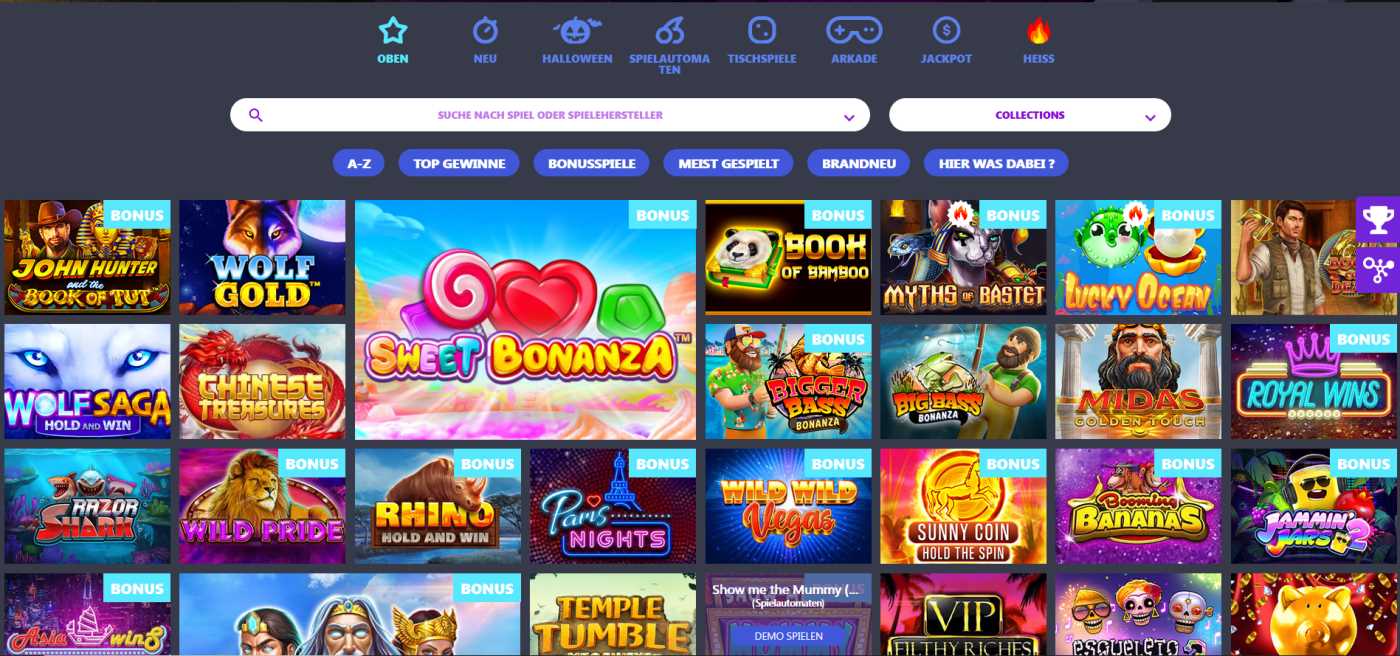Select the Heiss flame icon
The image size is (1400, 656).
[x=1039, y=30]
